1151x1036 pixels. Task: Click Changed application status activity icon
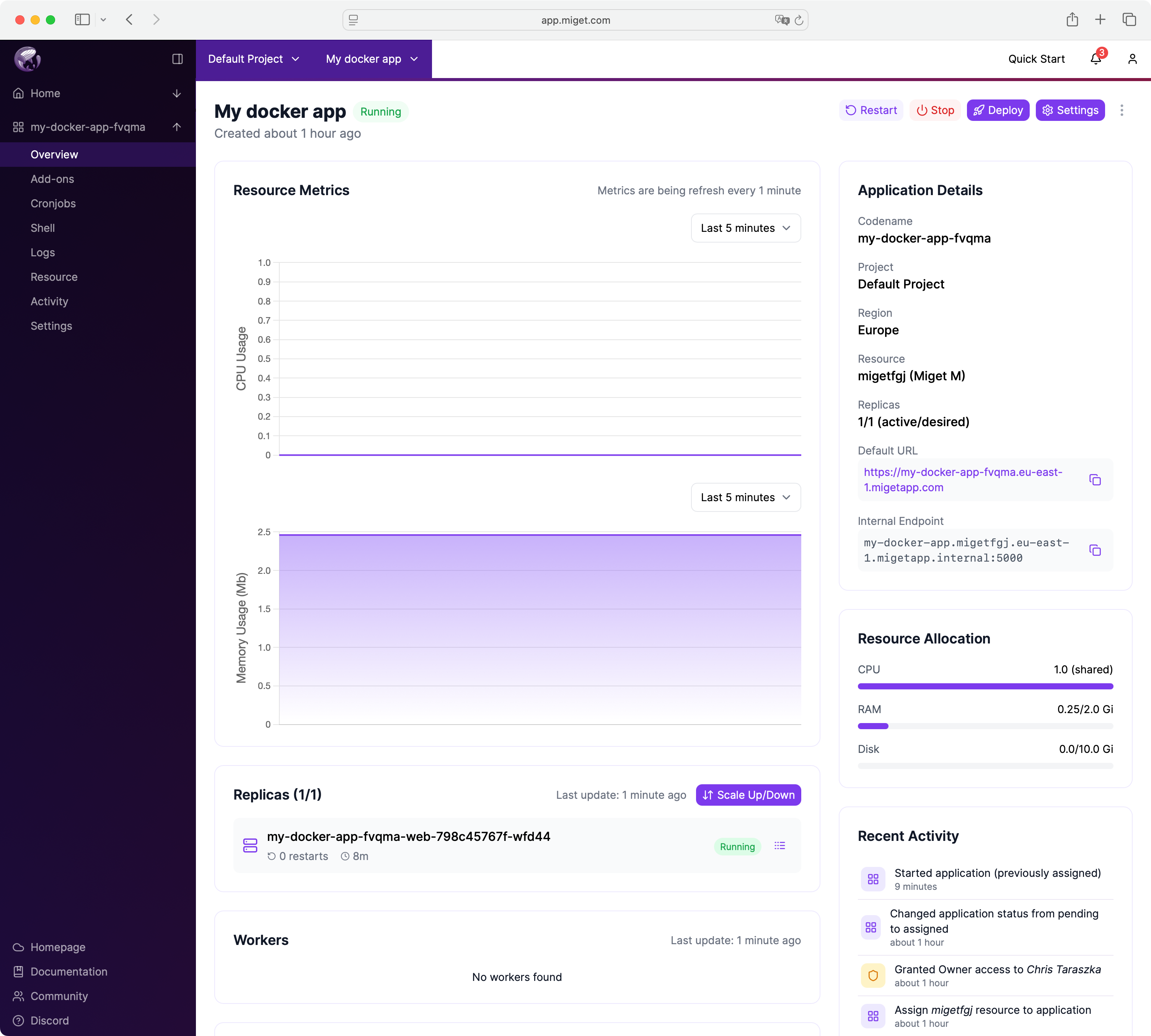871,927
